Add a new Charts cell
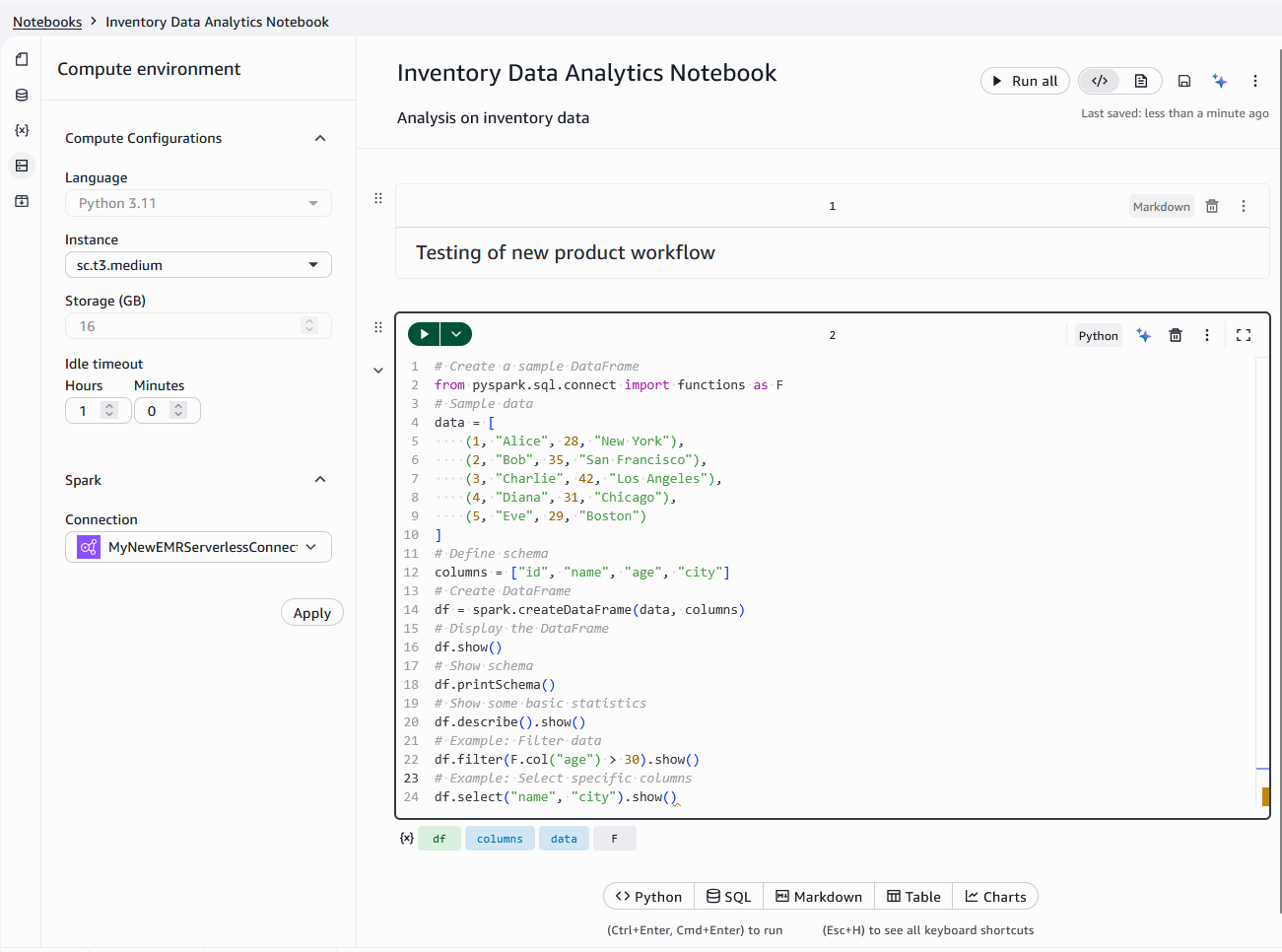The image size is (1282, 952). (x=995, y=896)
